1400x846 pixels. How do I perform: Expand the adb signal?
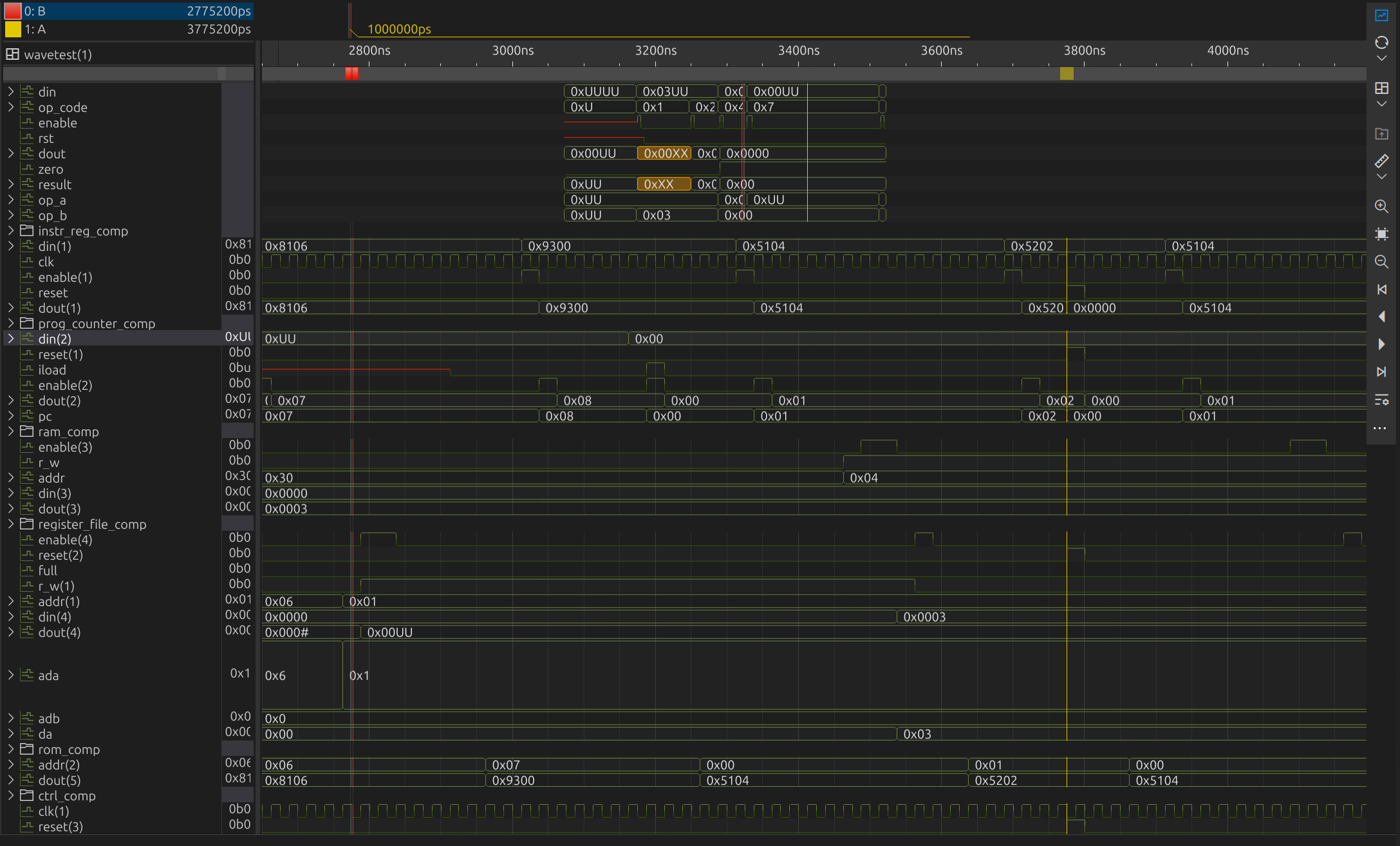coord(11,719)
